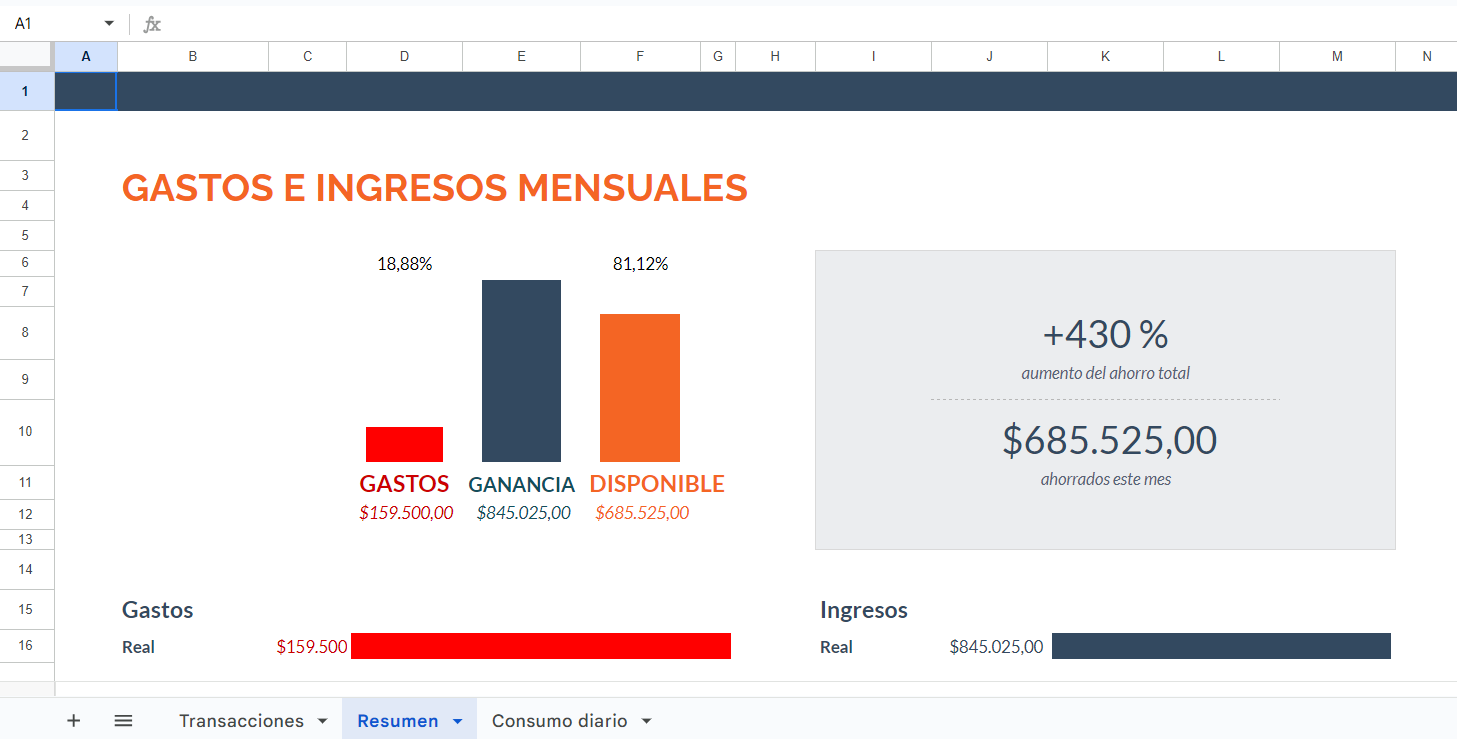Select column N header
The image size is (1457, 739).
click(1427, 56)
